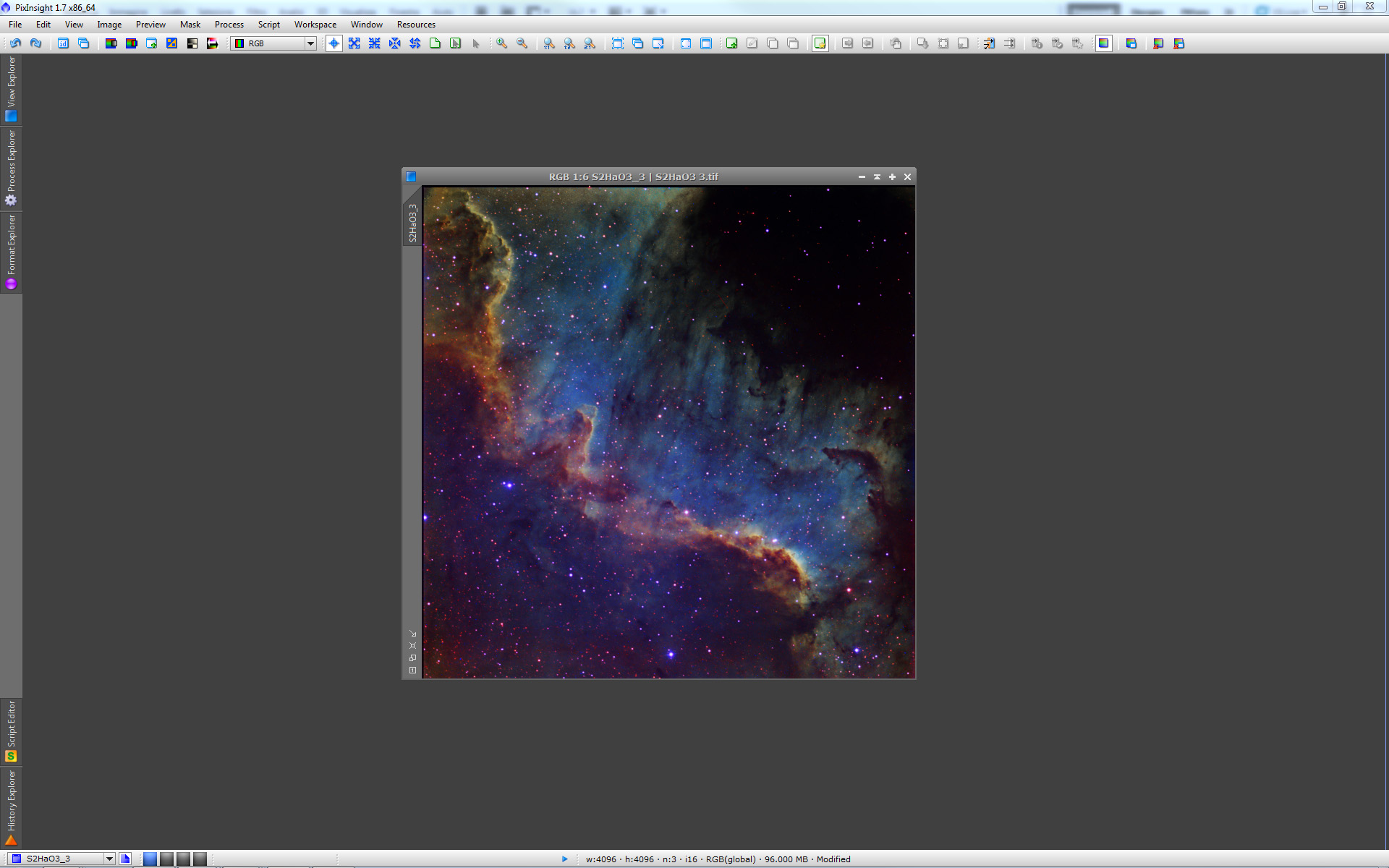The height and width of the screenshot is (868, 1389).
Task: Toggle the highlighted yellow-star preview button
Action: (x=820, y=43)
